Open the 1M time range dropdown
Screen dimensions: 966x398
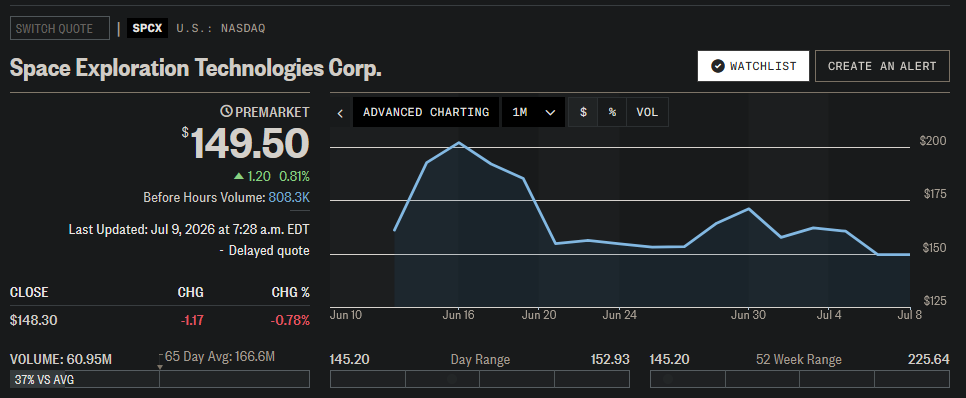pos(534,112)
